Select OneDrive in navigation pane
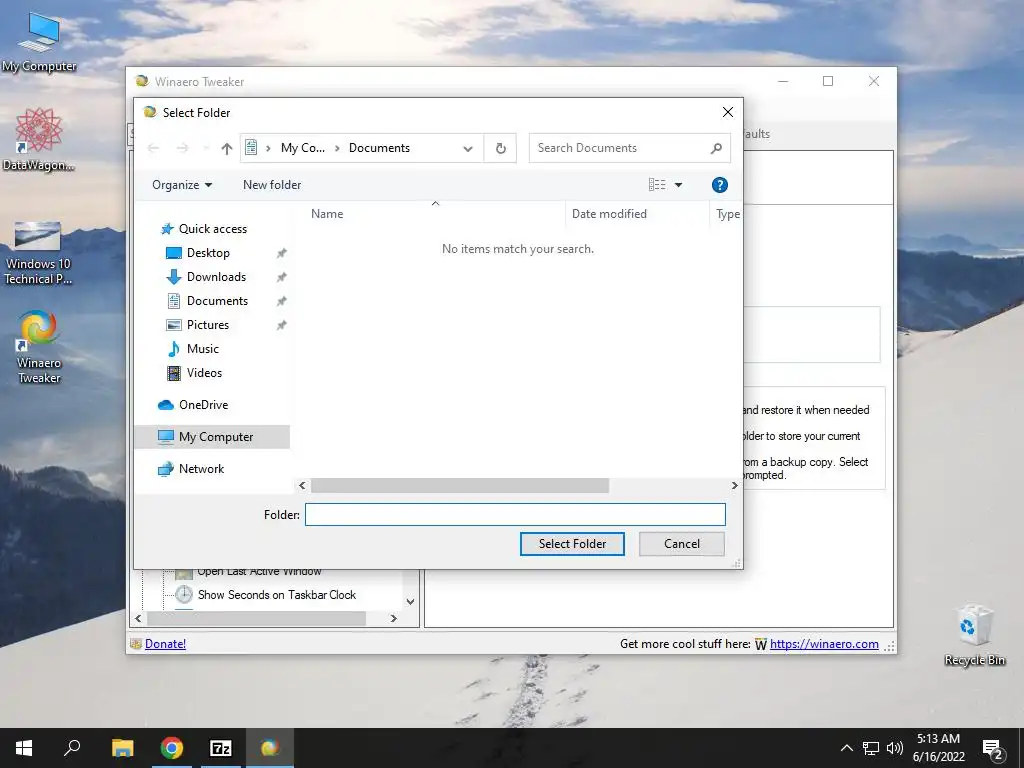Image resolution: width=1024 pixels, height=768 pixels. [203, 405]
